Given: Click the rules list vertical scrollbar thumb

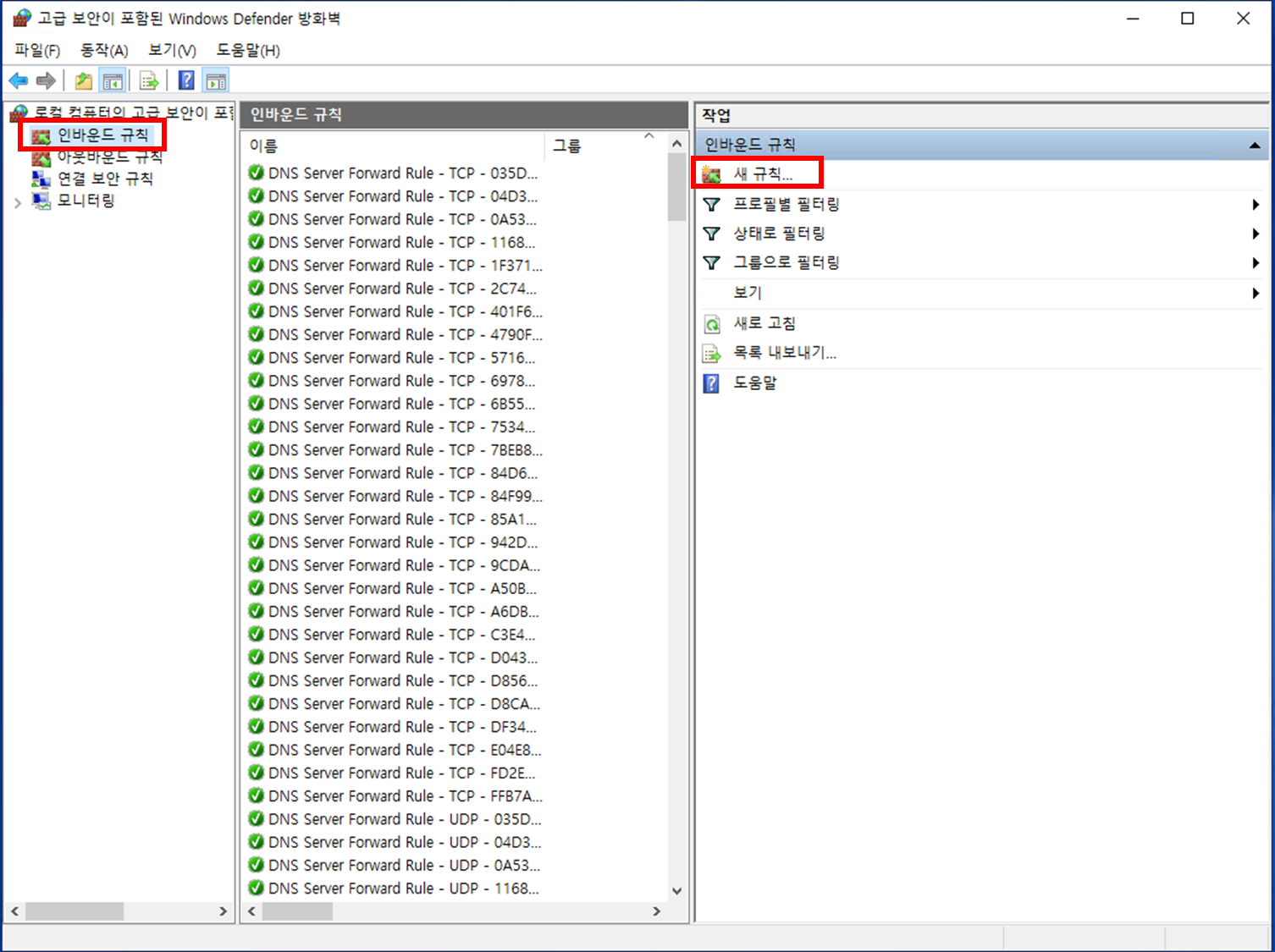Looking at the screenshot, I should [x=676, y=187].
